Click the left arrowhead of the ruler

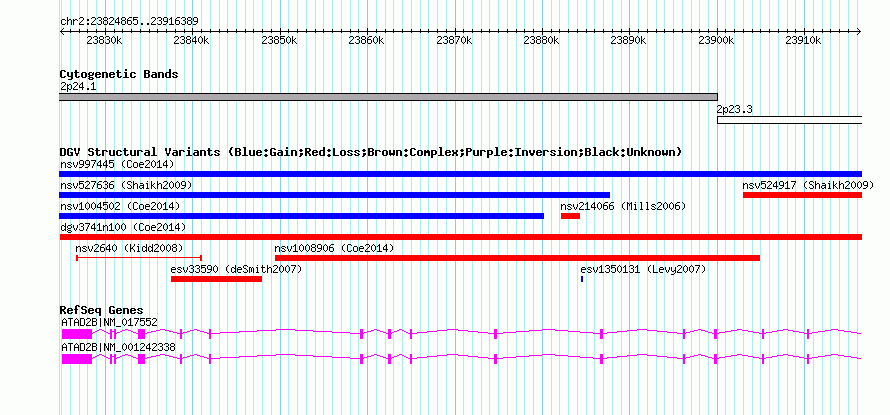pyautogui.click(x=62, y=32)
